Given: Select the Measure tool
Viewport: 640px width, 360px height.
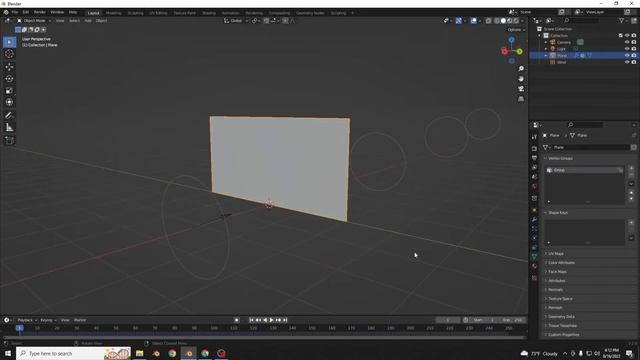Looking at the screenshot, I should point(9,128).
